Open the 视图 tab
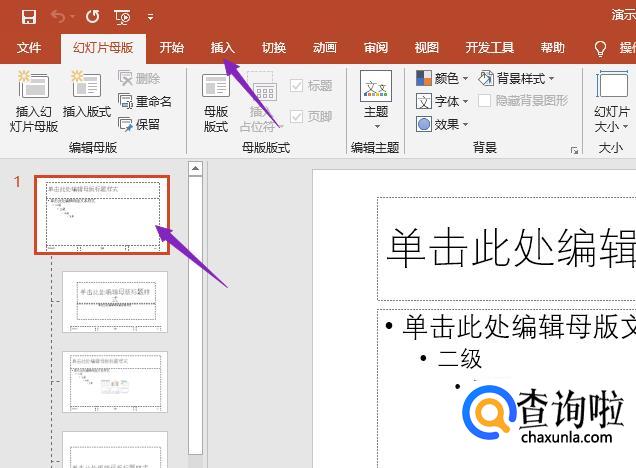636x468 pixels. (426, 48)
